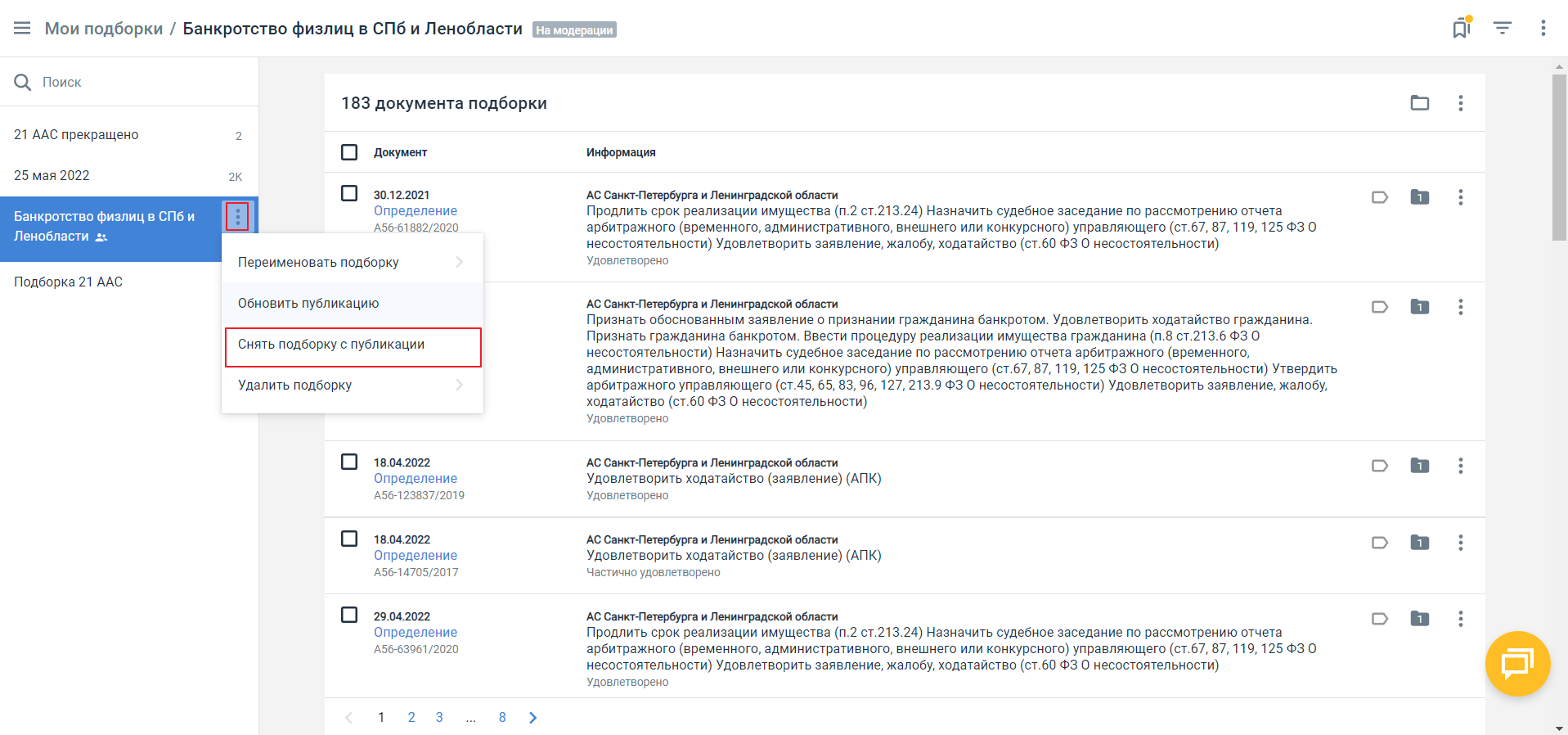Go to page 3

tap(439, 718)
